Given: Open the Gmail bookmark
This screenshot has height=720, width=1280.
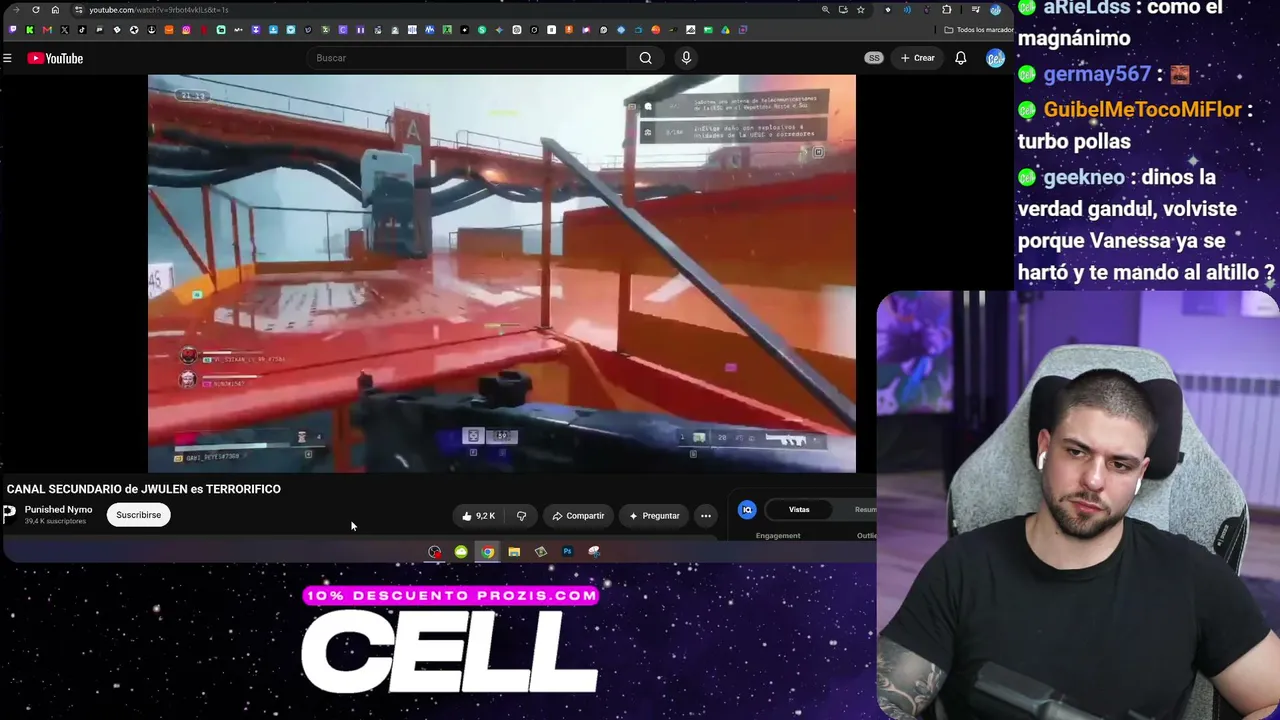Looking at the screenshot, I should click(47, 30).
